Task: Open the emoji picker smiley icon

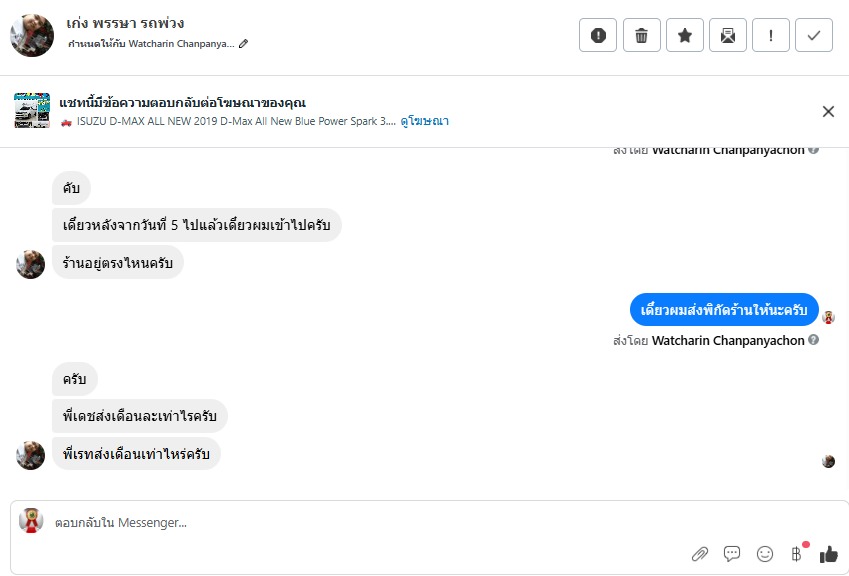Action: [765, 553]
